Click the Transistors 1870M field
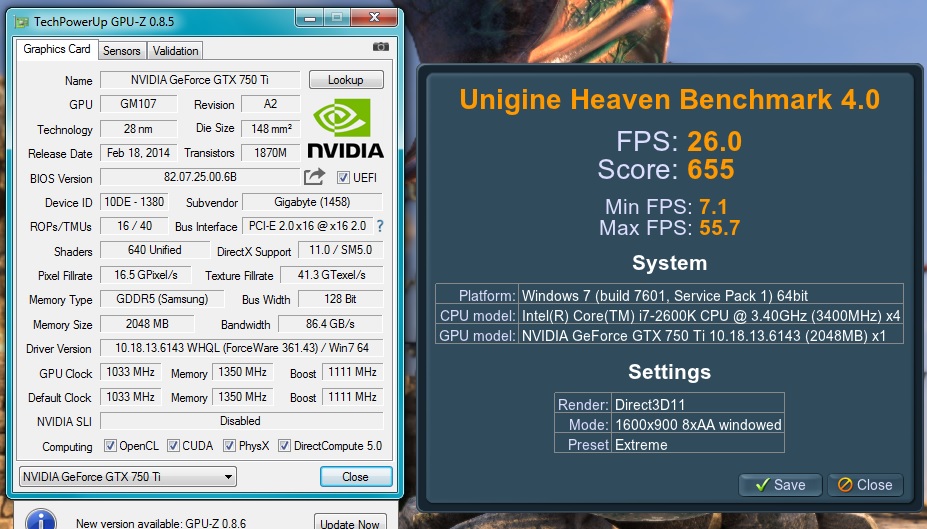This screenshot has width=927, height=529. 271,153
